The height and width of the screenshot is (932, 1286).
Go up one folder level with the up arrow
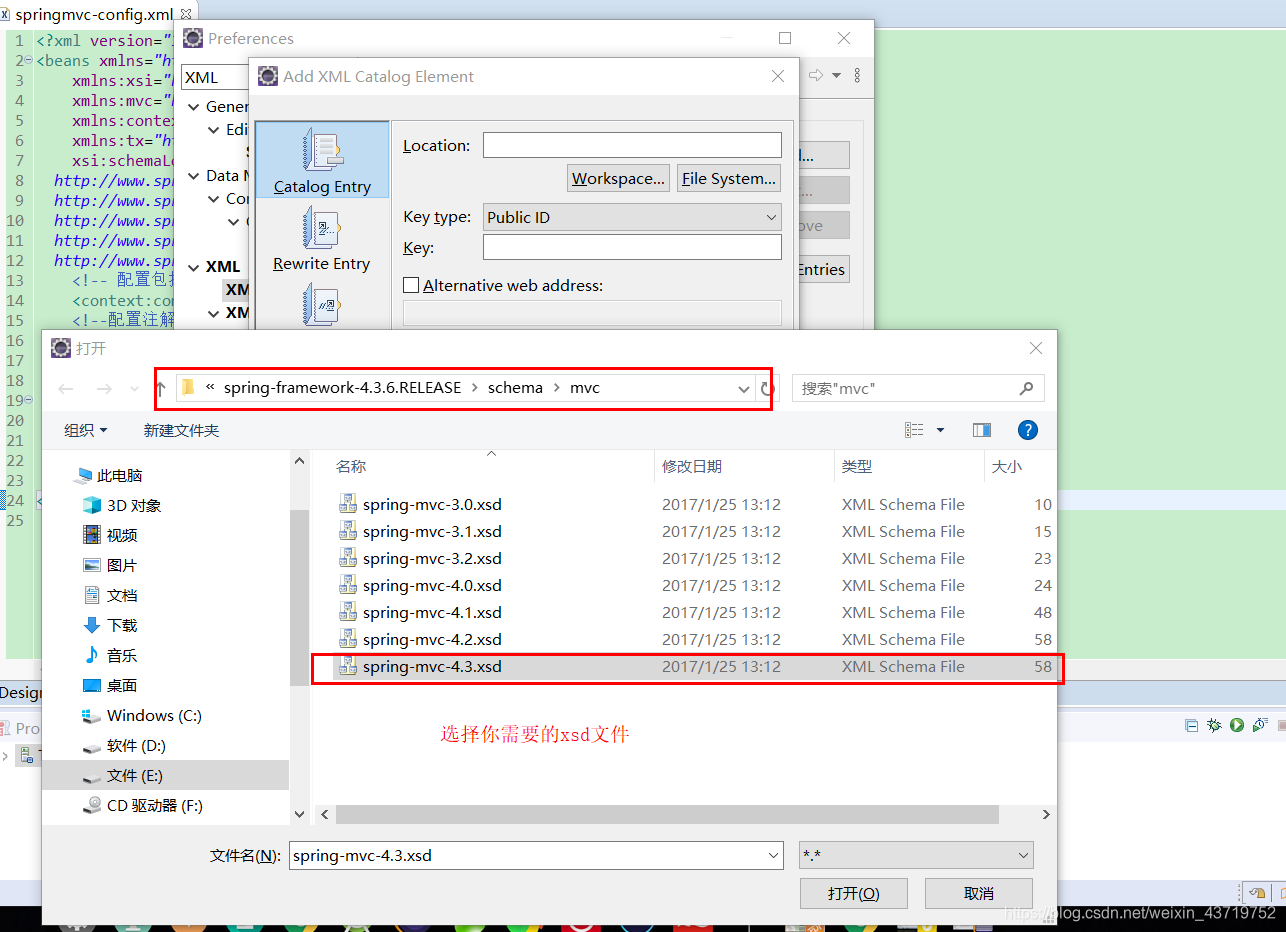click(160, 389)
